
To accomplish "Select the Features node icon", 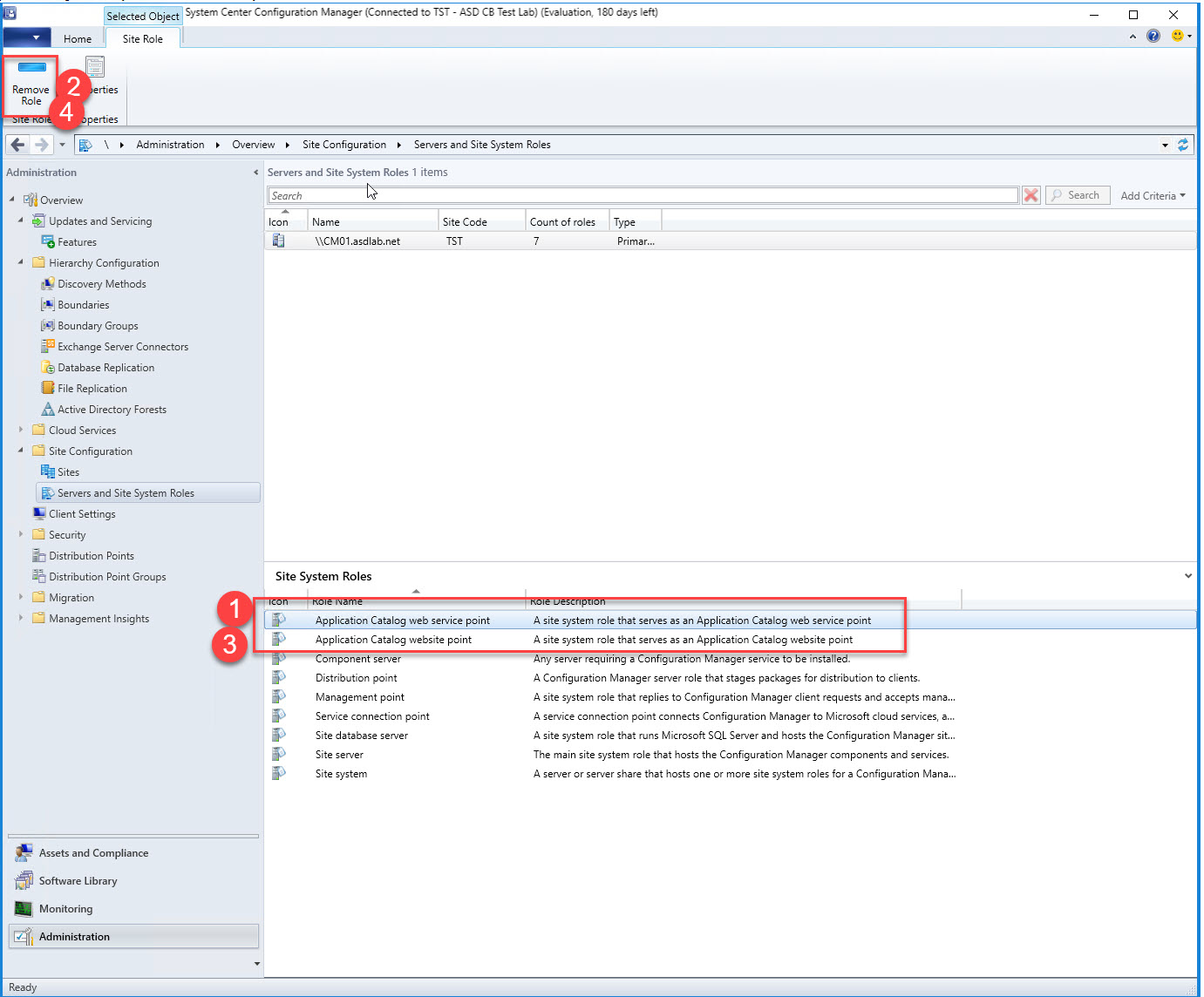I will (48, 241).
